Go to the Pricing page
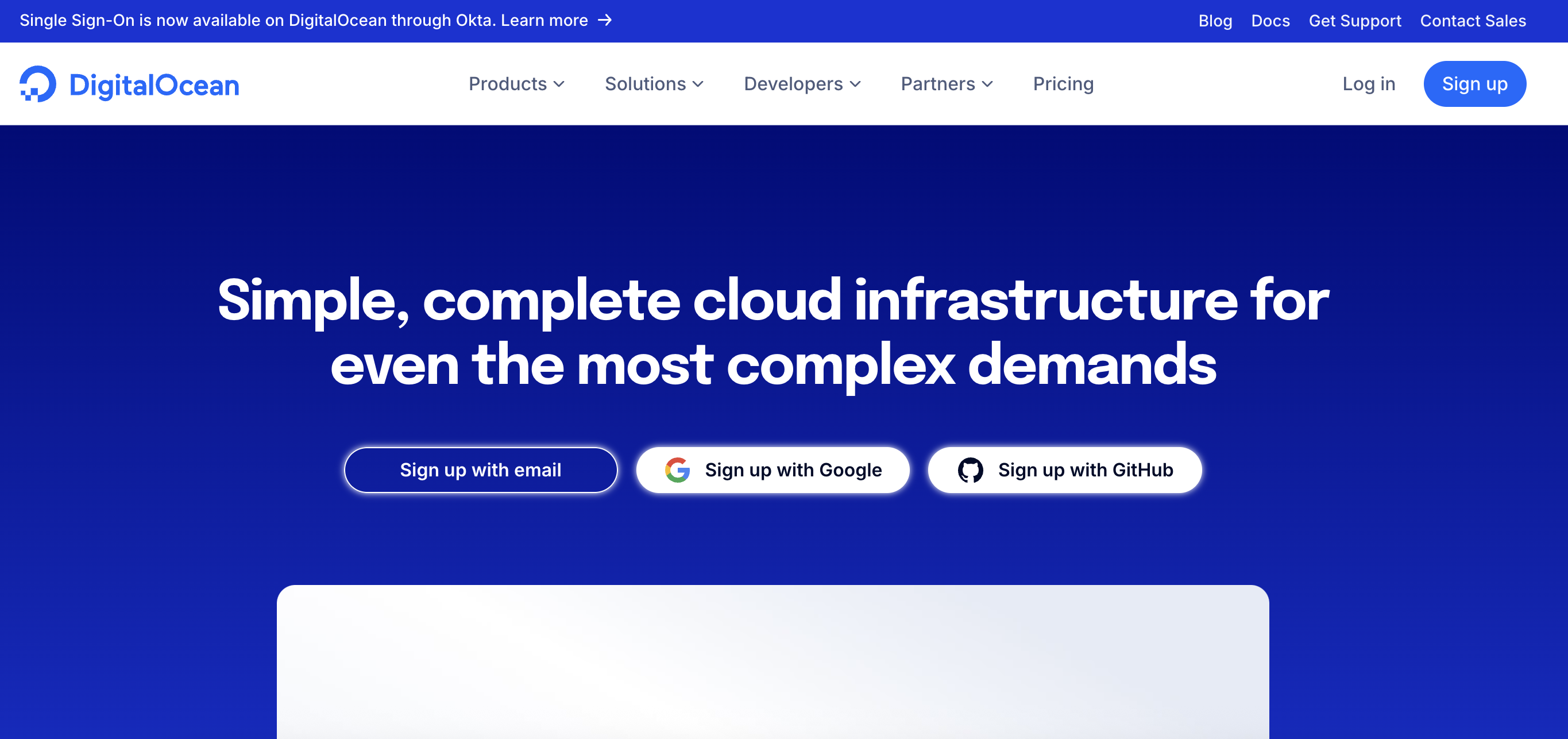 (1063, 84)
